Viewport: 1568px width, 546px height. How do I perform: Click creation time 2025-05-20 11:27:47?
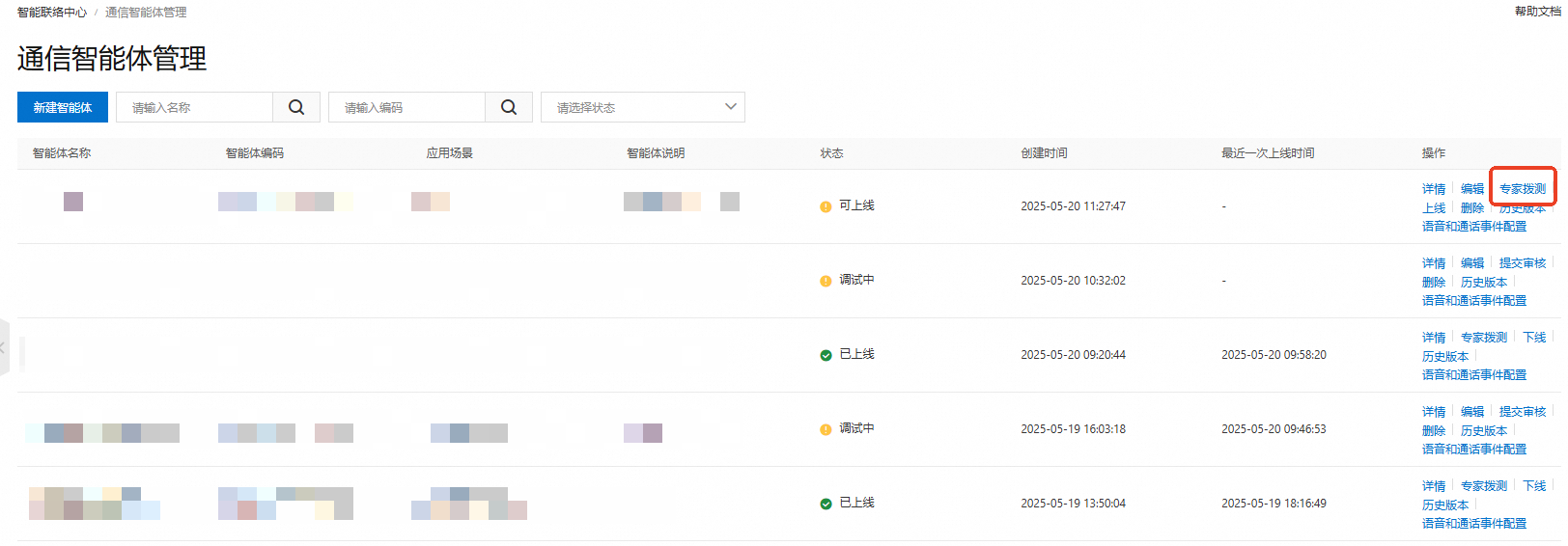[1074, 206]
